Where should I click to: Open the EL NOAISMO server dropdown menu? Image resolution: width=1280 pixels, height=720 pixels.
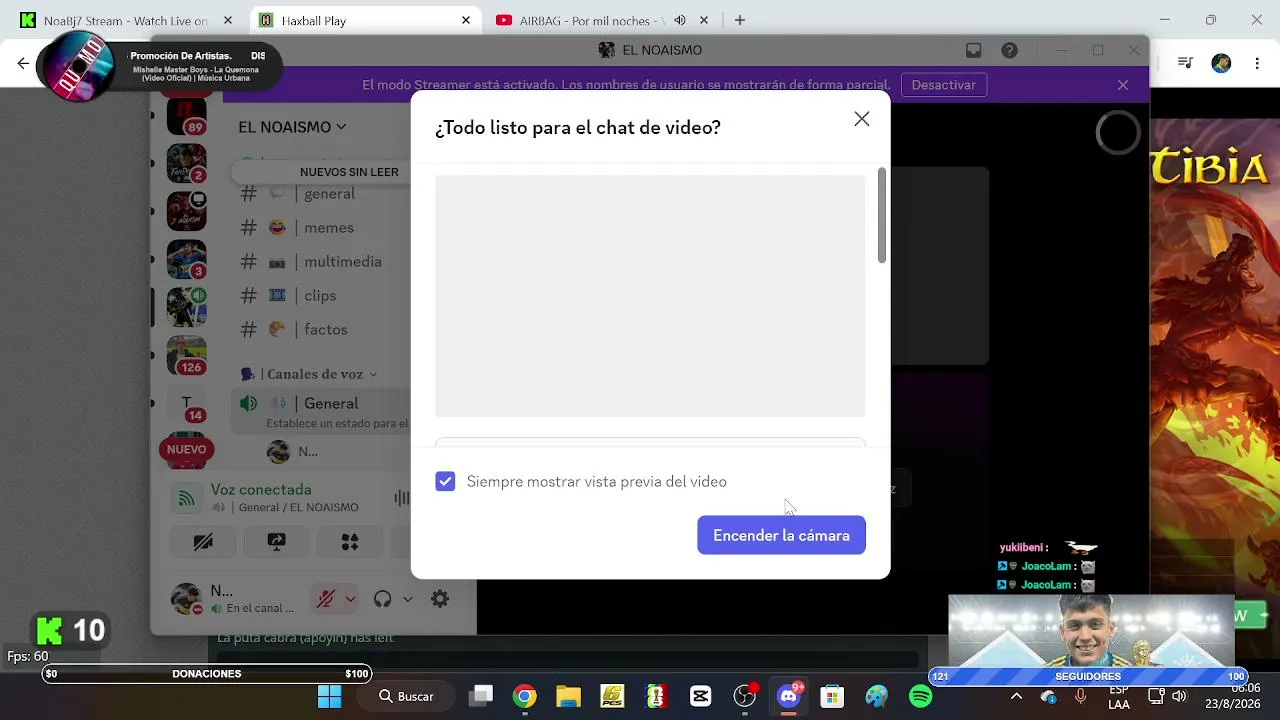click(292, 127)
